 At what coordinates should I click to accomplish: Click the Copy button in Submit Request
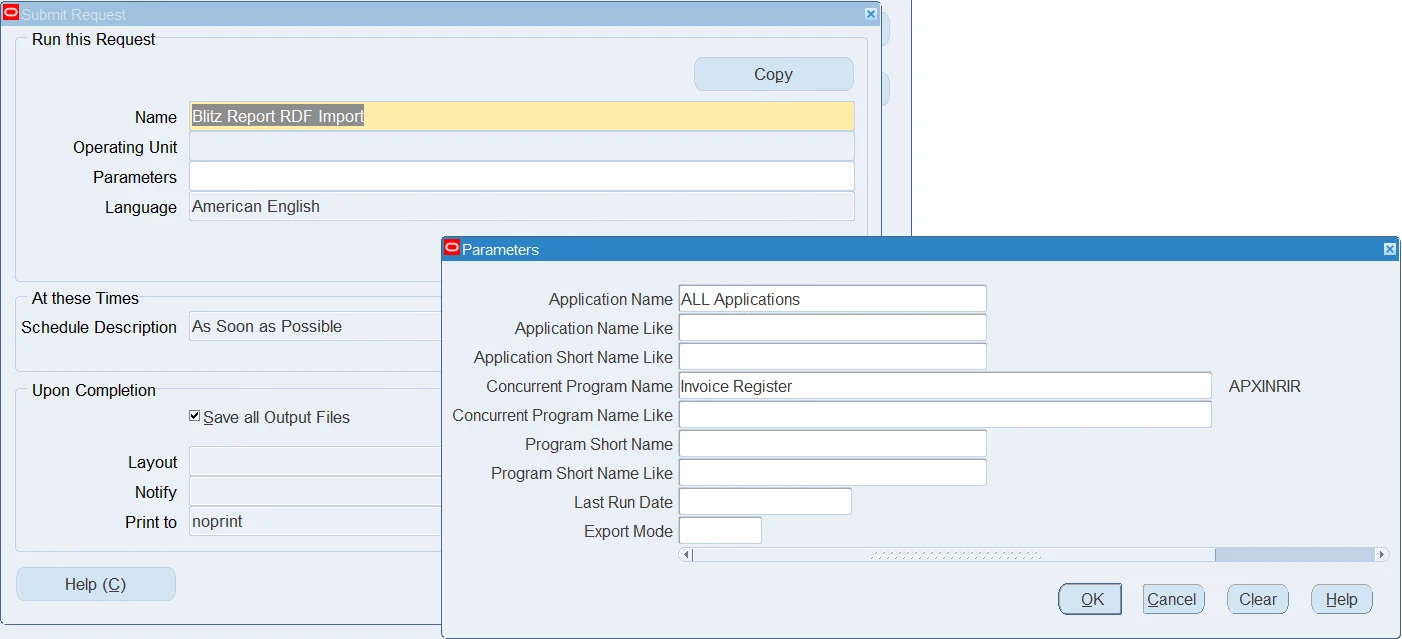tap(774, 74)
